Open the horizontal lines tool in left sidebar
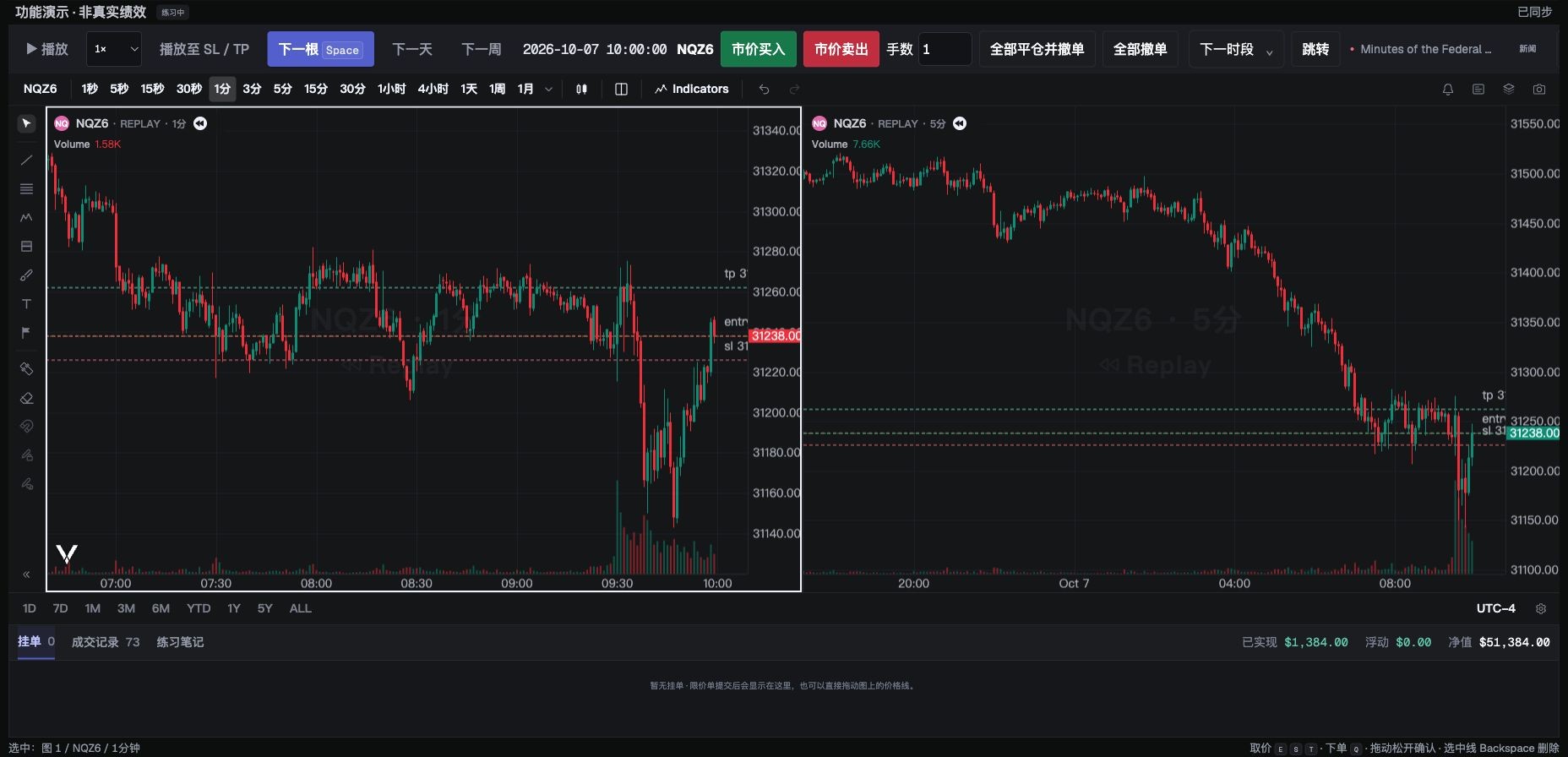The width and height of the screenshot is (1568, 757). click(x=26, y=189)
